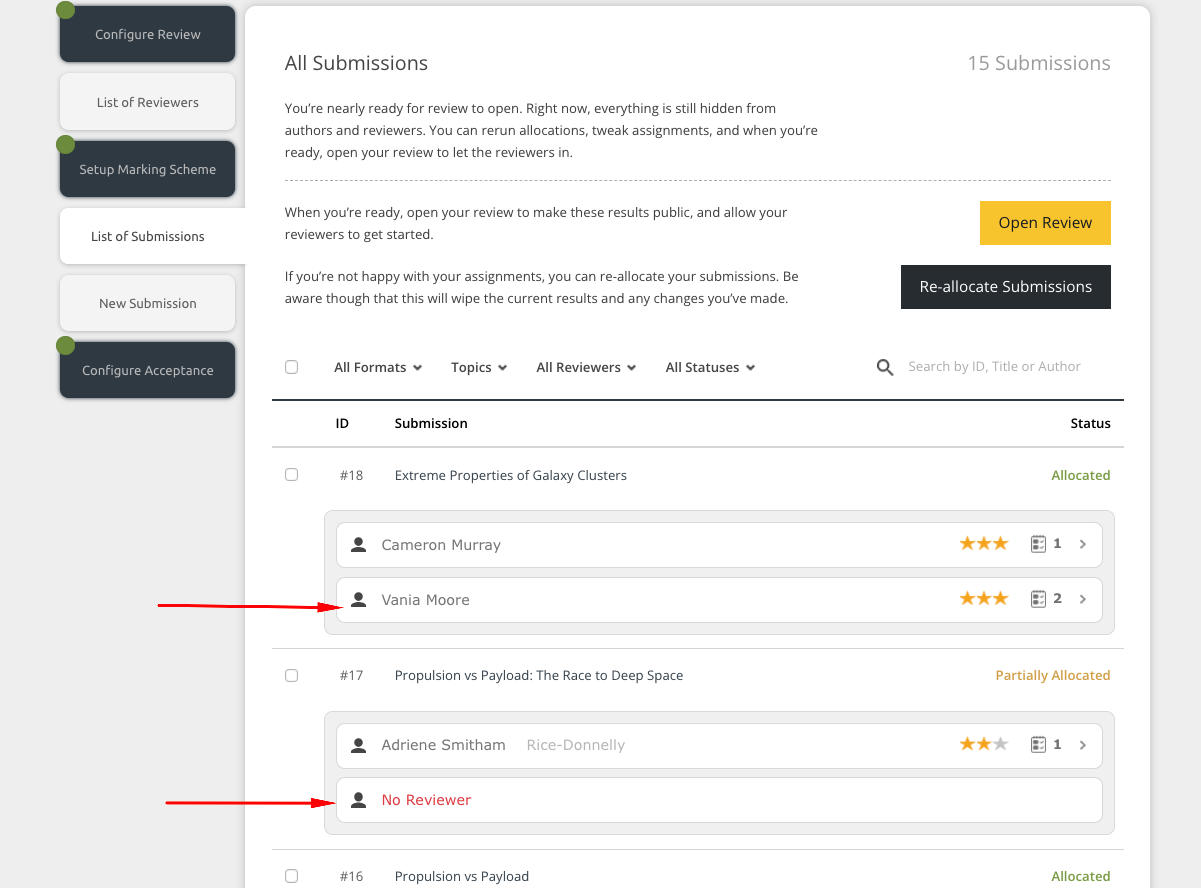Click person icon in No Reviewer row
The width and height of the screenshot is (1201, 888).
pyautogui.click(x=358, y=800)
